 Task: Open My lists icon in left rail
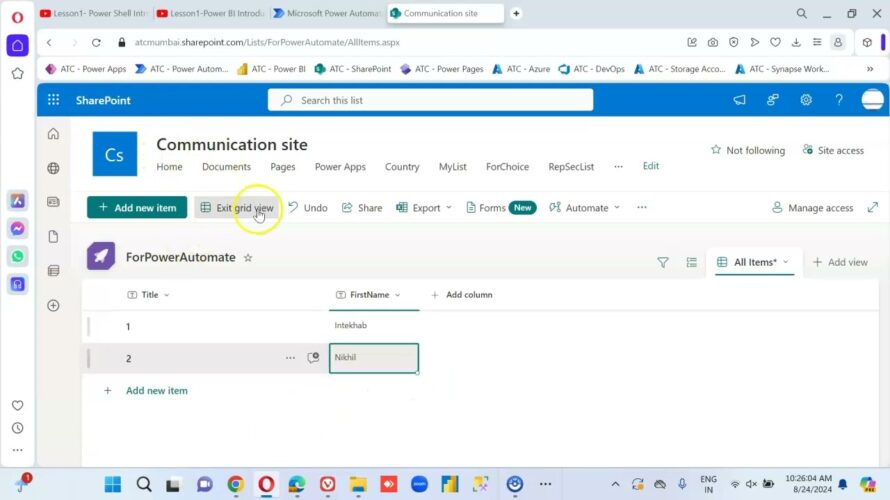(x=53, y=271)
